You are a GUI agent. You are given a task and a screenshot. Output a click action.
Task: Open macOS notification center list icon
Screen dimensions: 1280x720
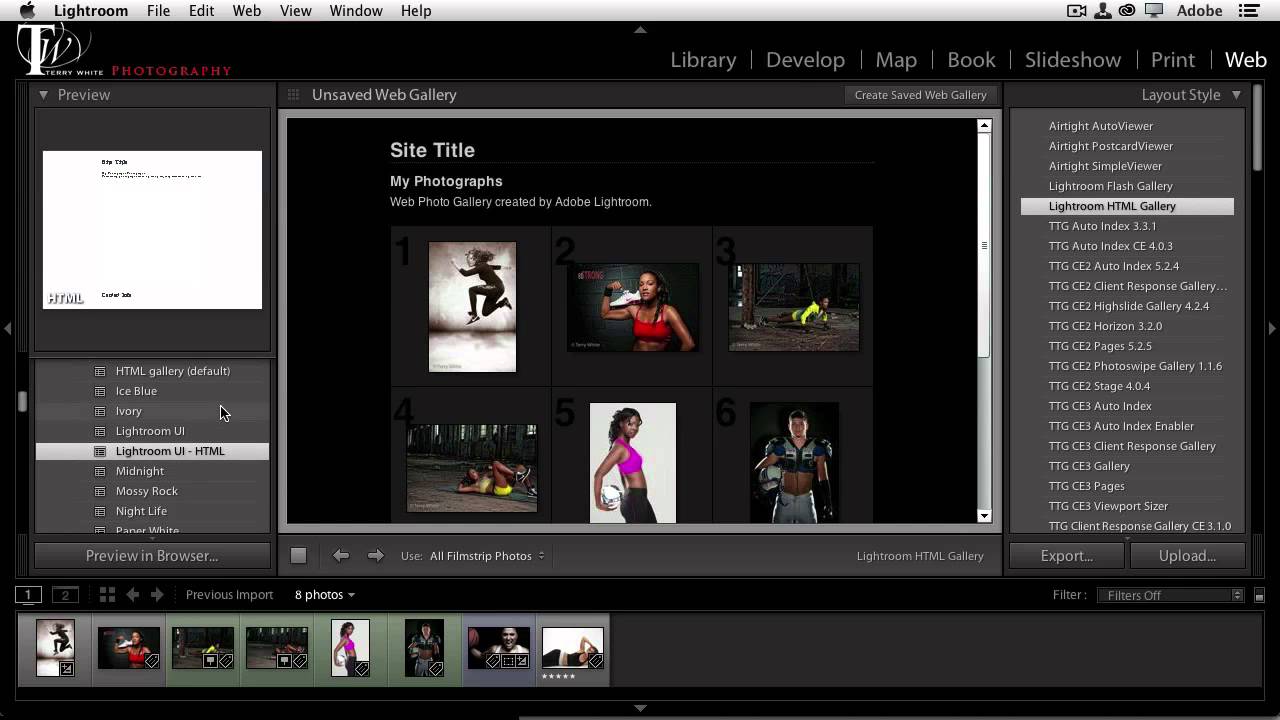[1249, 11]
